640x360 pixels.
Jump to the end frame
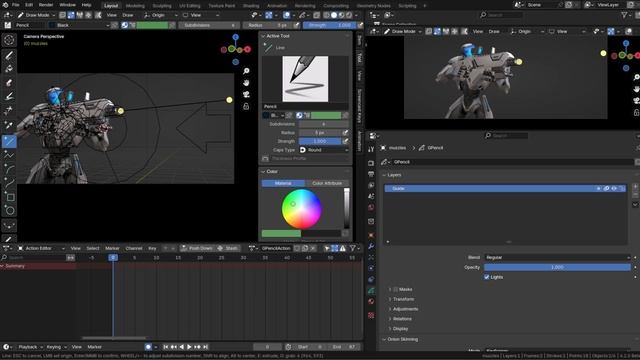[x=205, y=347]
